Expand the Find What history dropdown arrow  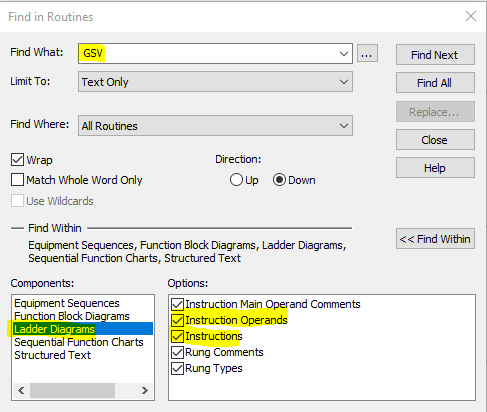coord(344,53)
